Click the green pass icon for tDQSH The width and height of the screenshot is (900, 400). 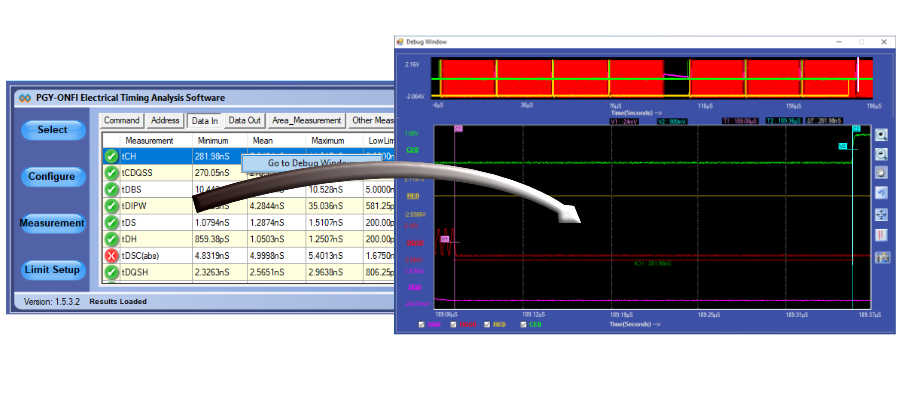click(x=112, y=273)
